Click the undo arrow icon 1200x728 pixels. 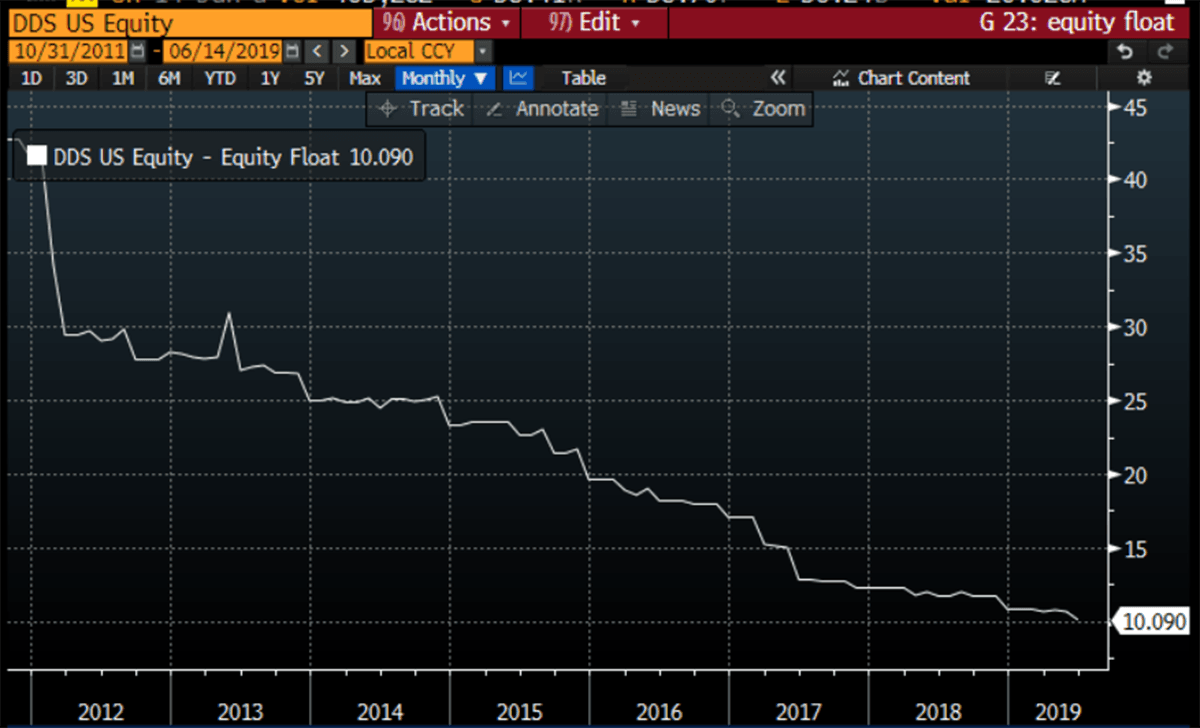tap(1126, 51)
